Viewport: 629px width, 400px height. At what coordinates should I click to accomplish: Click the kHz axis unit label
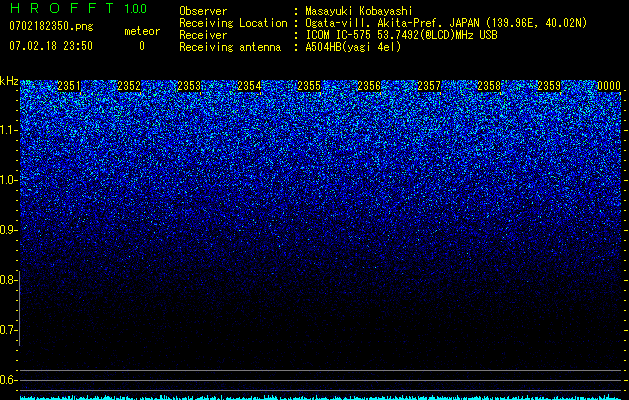pos(9,81)
